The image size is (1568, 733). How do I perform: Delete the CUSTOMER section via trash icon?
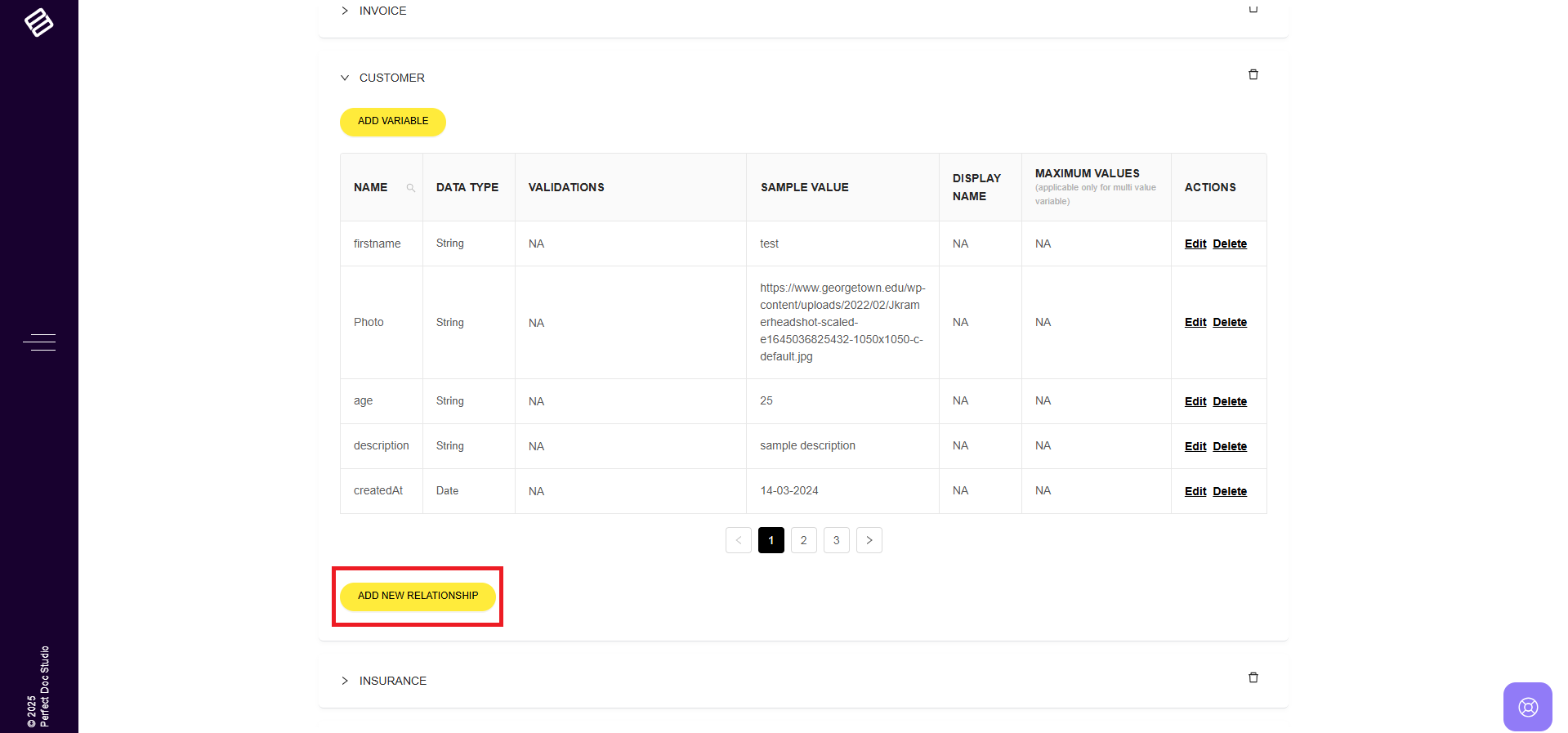pos(1253,75)
